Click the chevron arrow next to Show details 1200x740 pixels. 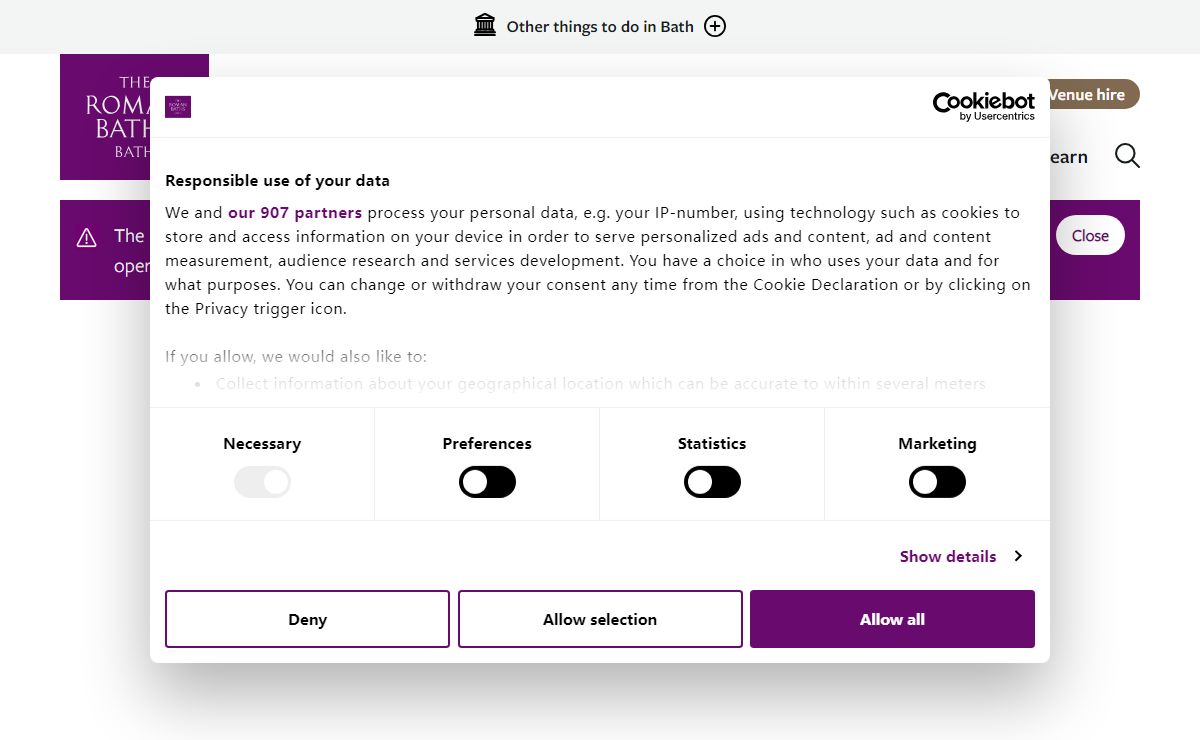coord(1018,556)
